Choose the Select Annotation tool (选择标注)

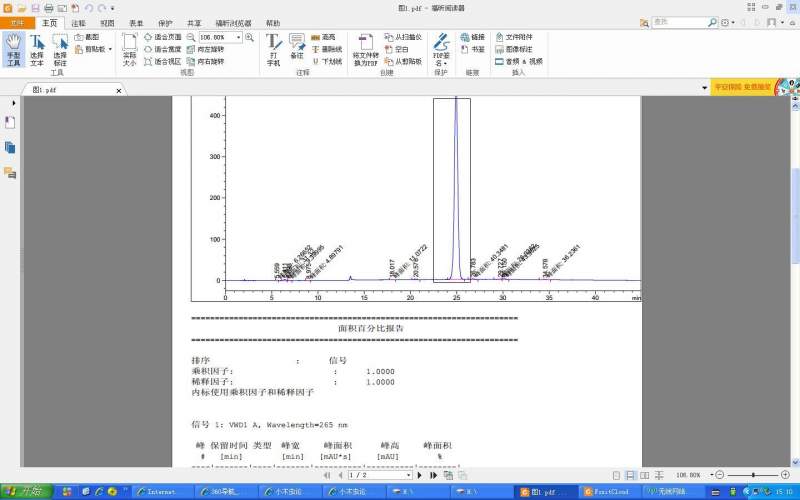pos(60,49)
